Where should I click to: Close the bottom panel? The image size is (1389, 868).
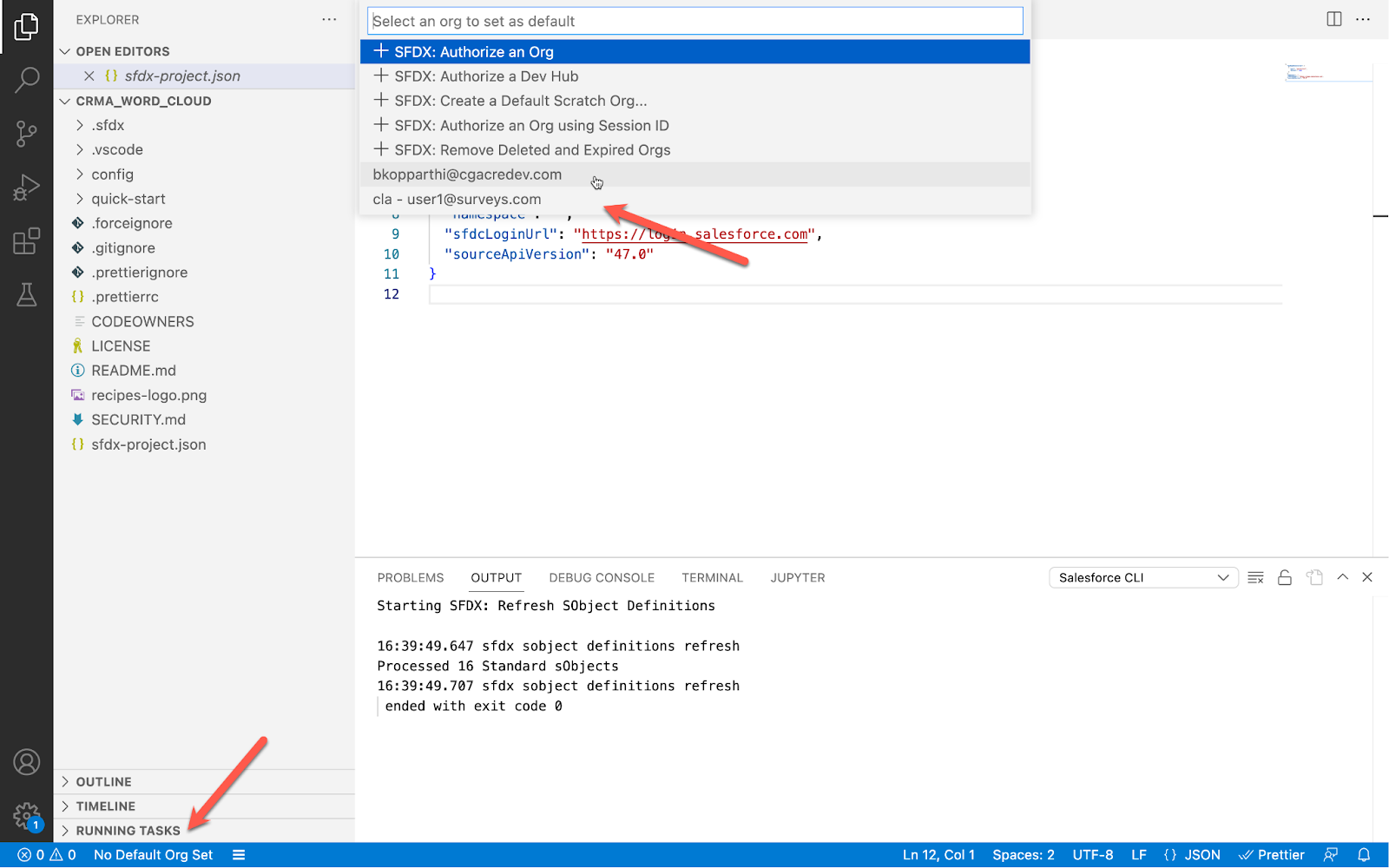pos(1367,577)
